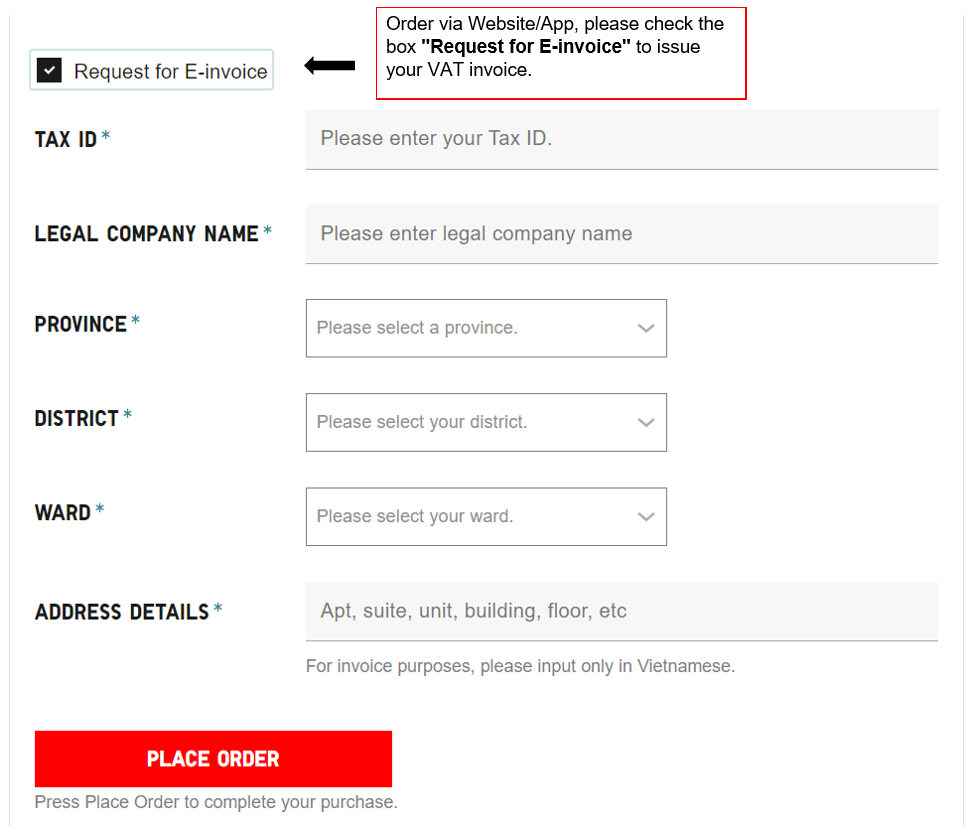
Task: Click the chevron arrow in District field
Action: point(646,422)
